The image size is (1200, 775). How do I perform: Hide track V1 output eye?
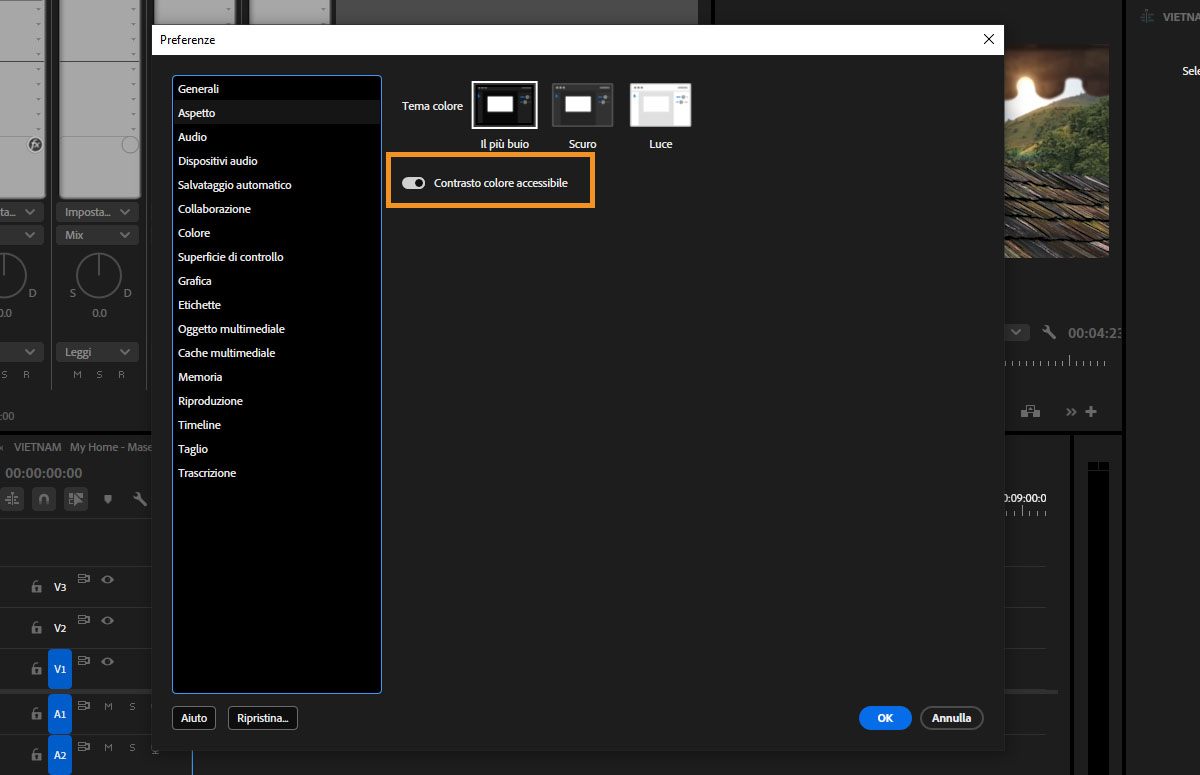pos(107,661)
